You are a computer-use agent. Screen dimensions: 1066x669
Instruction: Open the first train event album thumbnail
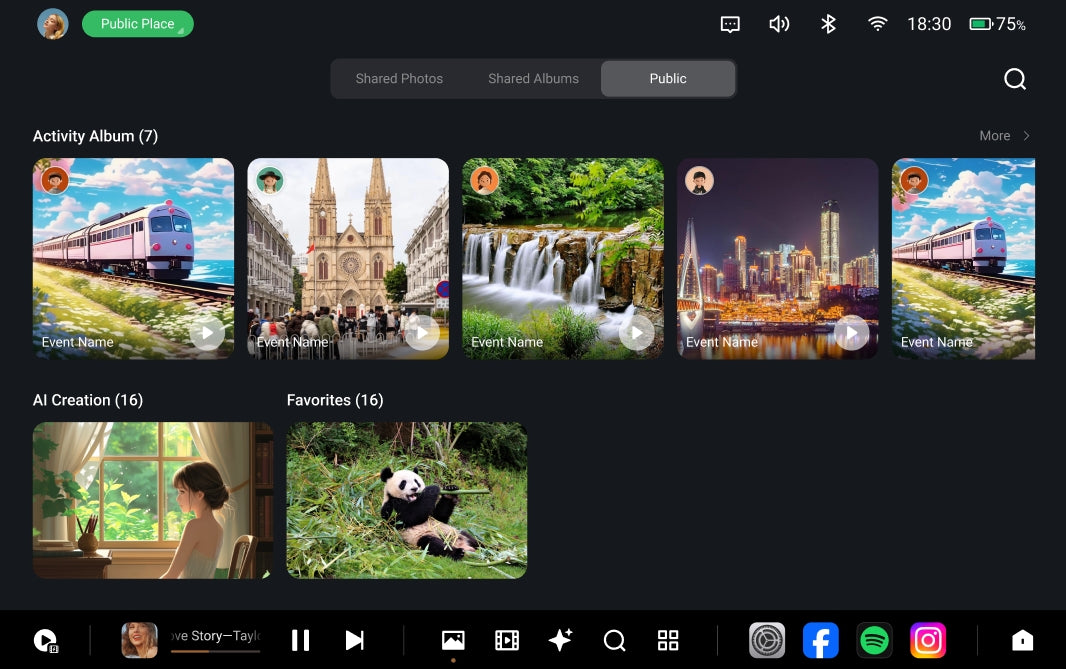pyautogui.click(x=133, y=258)
